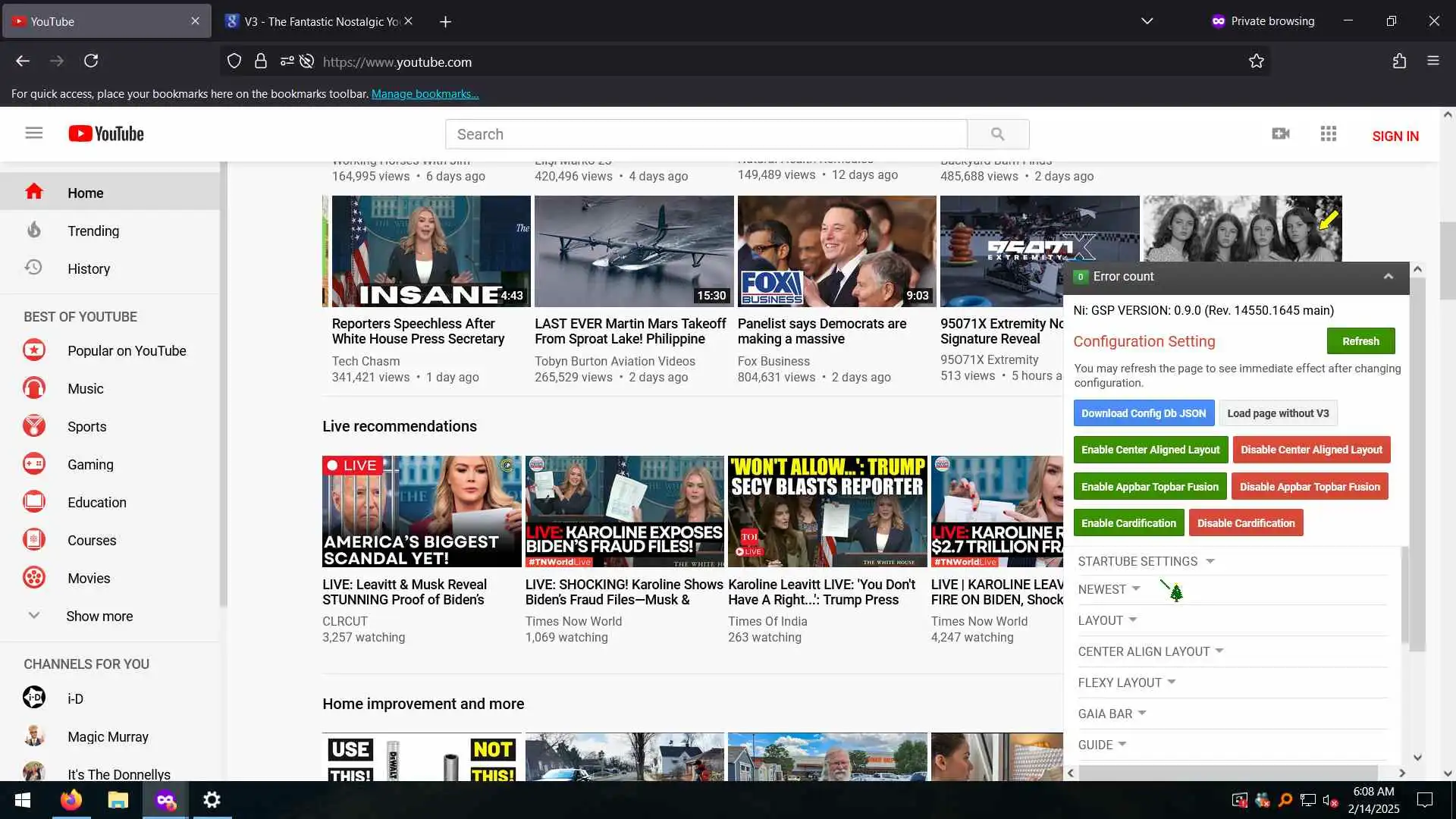Click the create video camera icon

(x=1280, y=134)
